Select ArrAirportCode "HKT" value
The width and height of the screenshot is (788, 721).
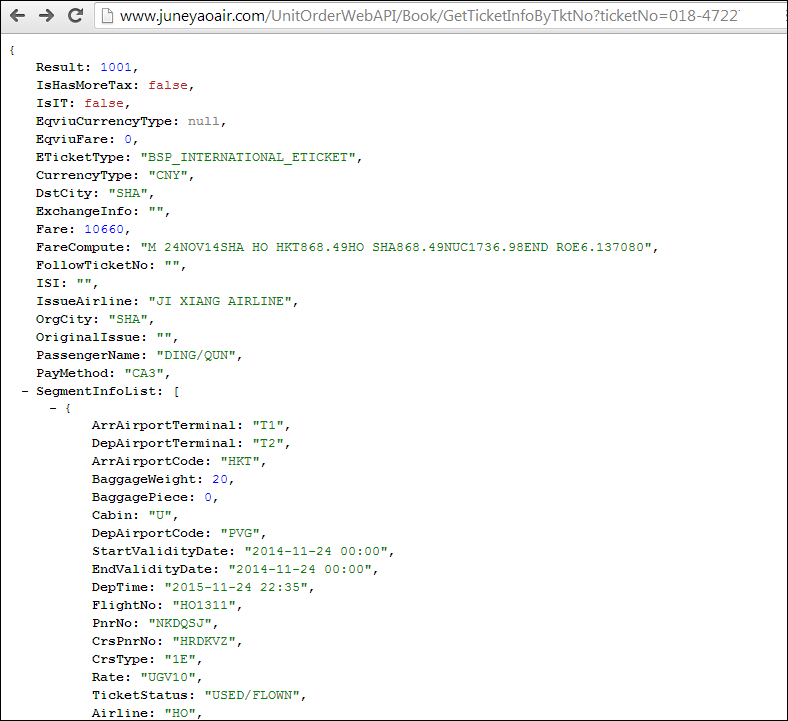tap(240, 461)
